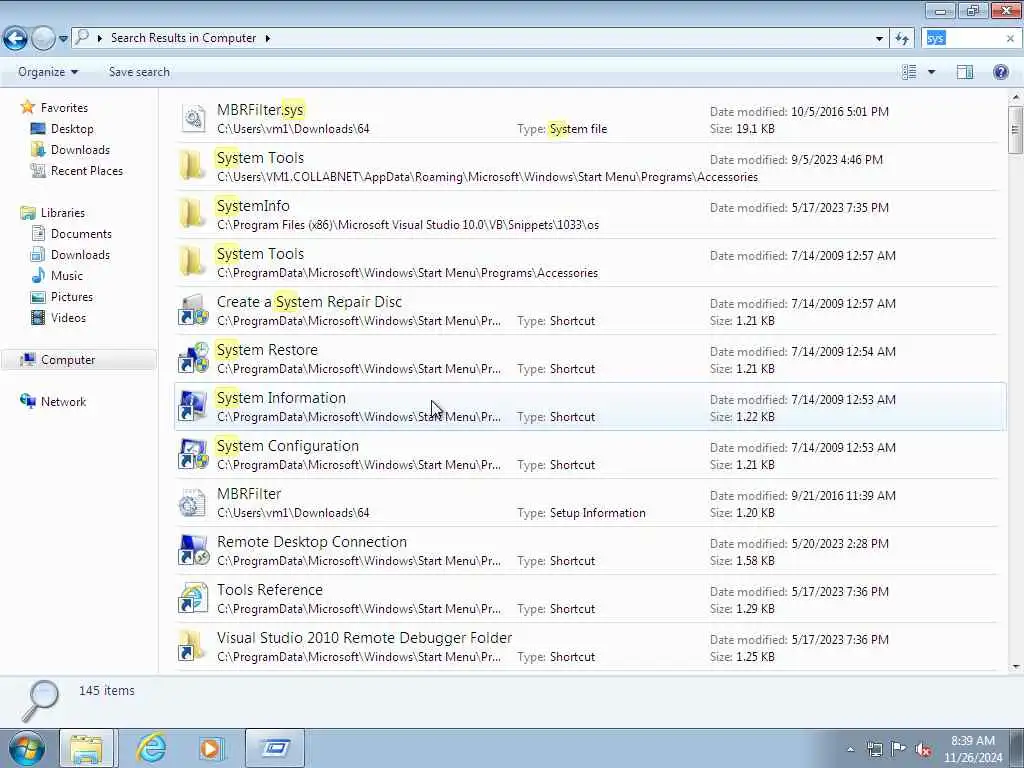Click the network tray icon
Viewport: 1024px width, 768px height.
(x=874, y=749)
